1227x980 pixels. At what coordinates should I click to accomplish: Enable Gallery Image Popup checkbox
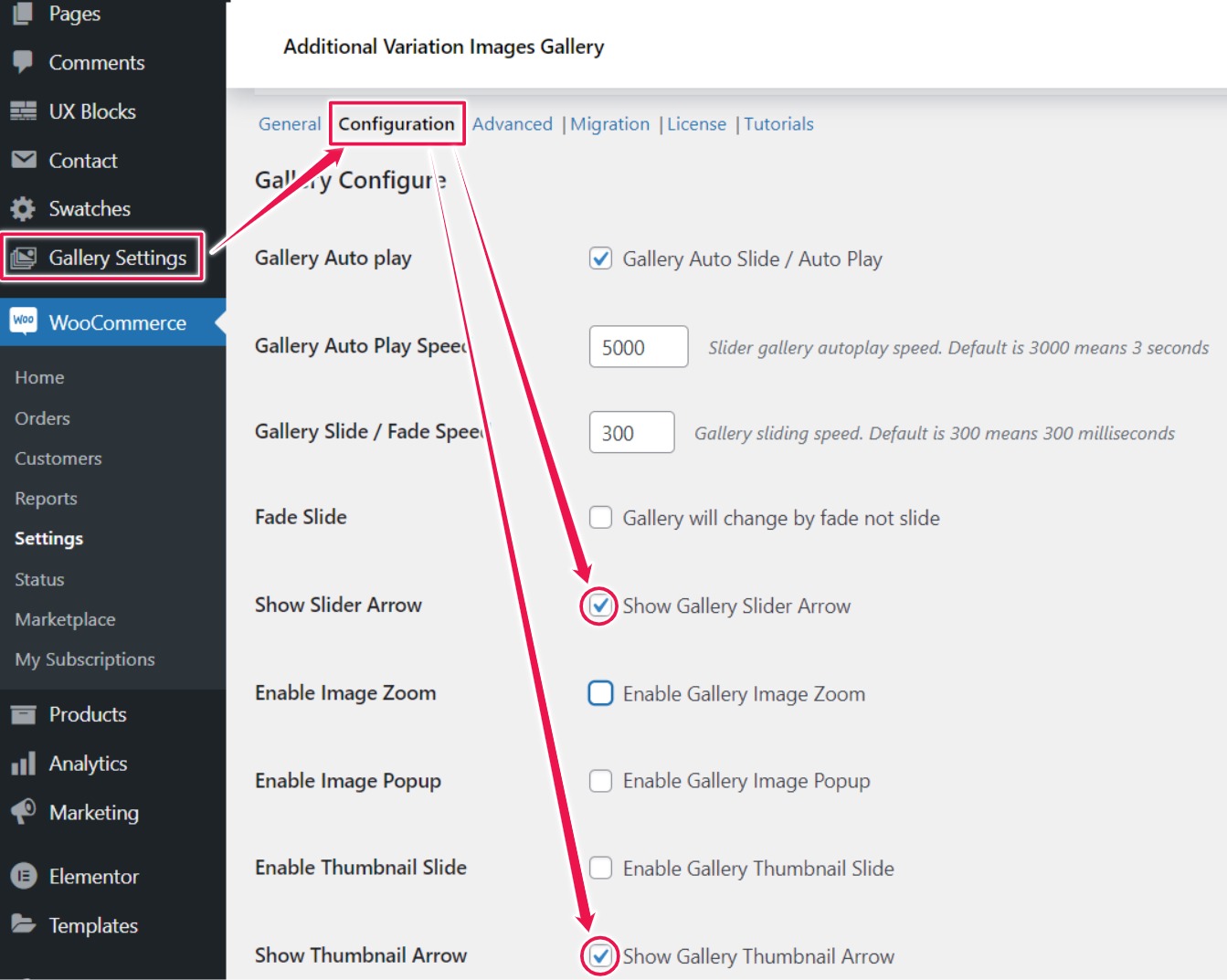[600, 781]
